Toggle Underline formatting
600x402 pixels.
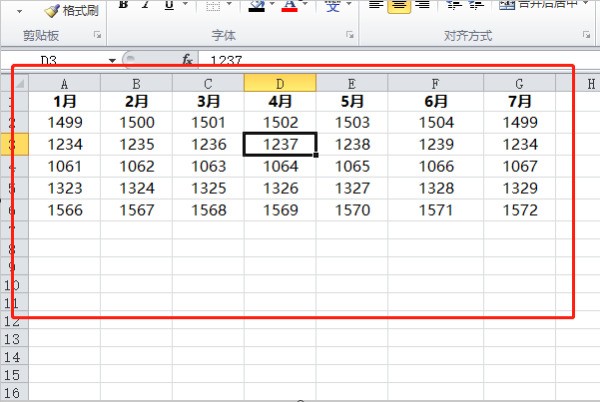click(x=167, y=5)
